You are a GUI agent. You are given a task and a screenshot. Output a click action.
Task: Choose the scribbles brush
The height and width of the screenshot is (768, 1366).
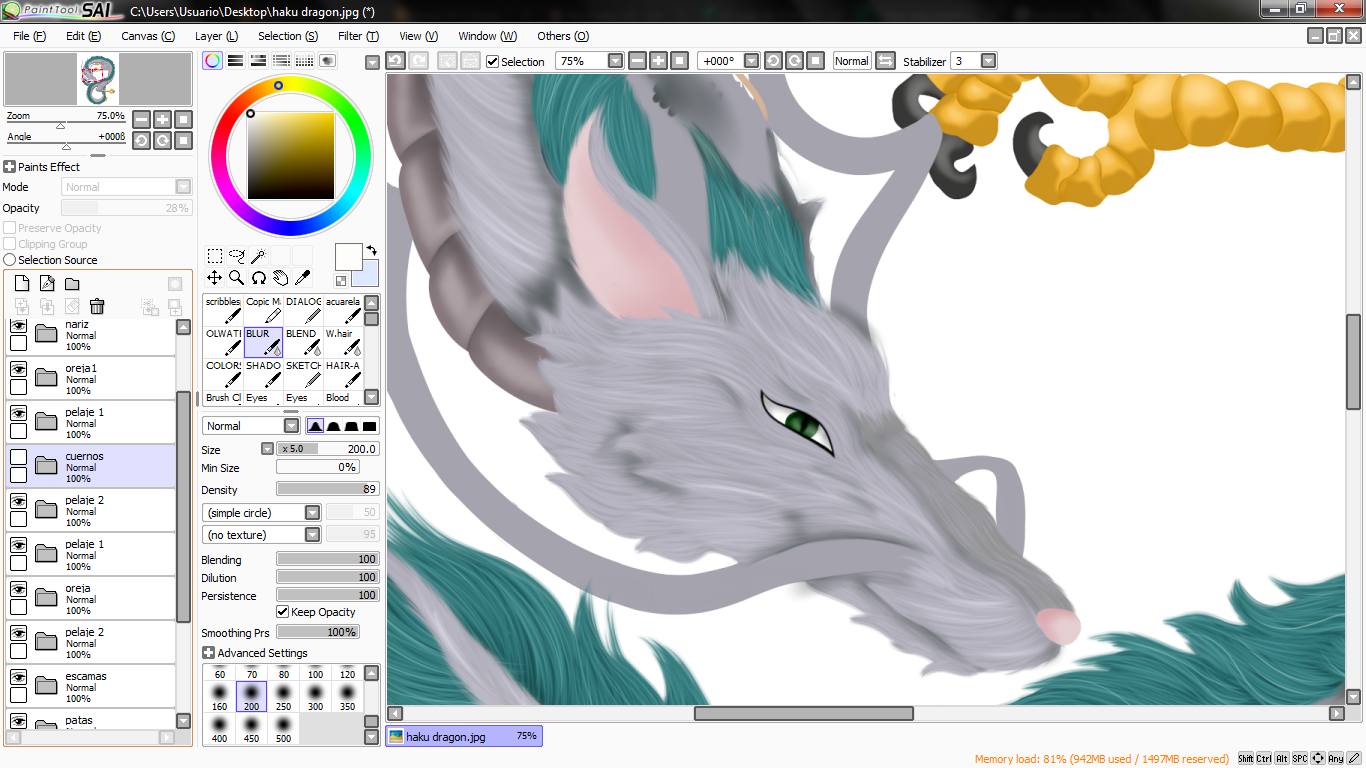pos(223,310)
